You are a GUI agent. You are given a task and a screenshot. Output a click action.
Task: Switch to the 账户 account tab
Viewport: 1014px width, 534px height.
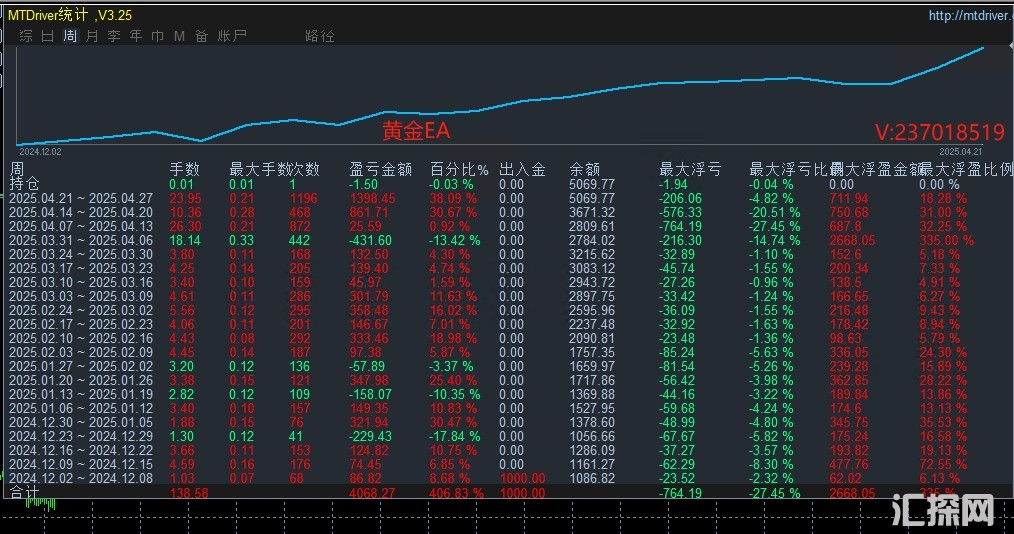232,36
